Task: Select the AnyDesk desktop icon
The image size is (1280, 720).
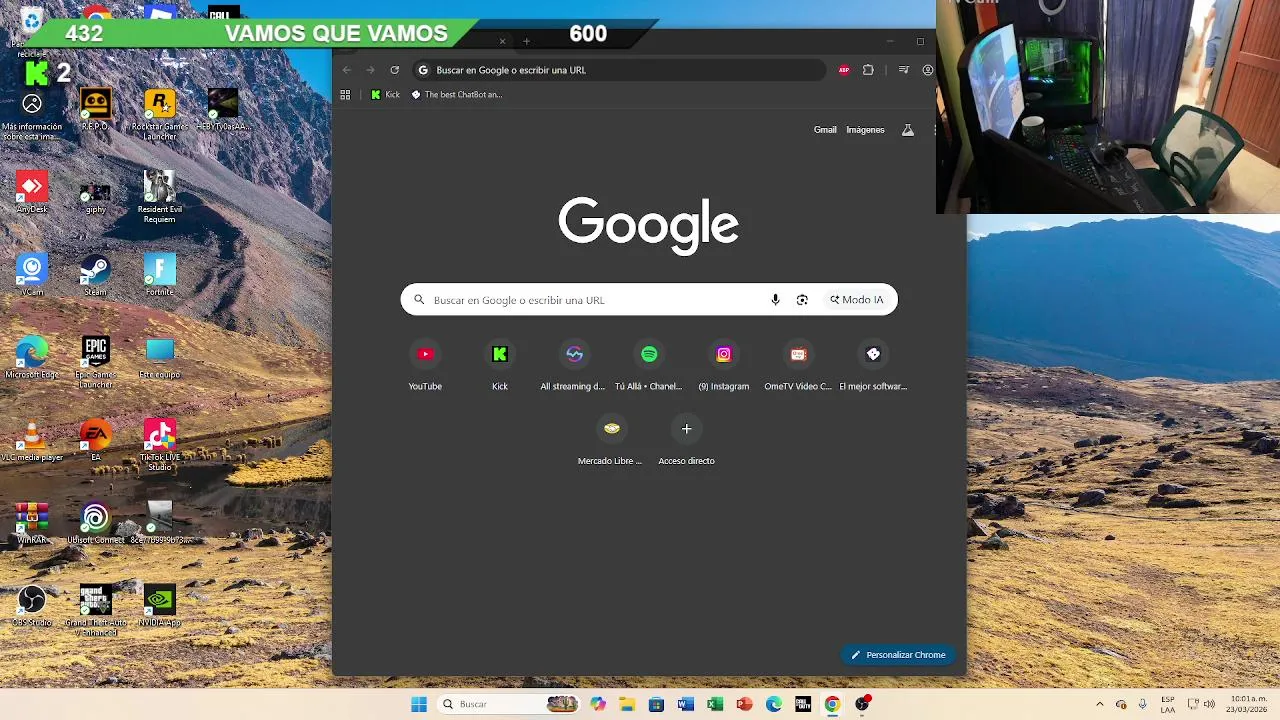Action: pos(32,192)
